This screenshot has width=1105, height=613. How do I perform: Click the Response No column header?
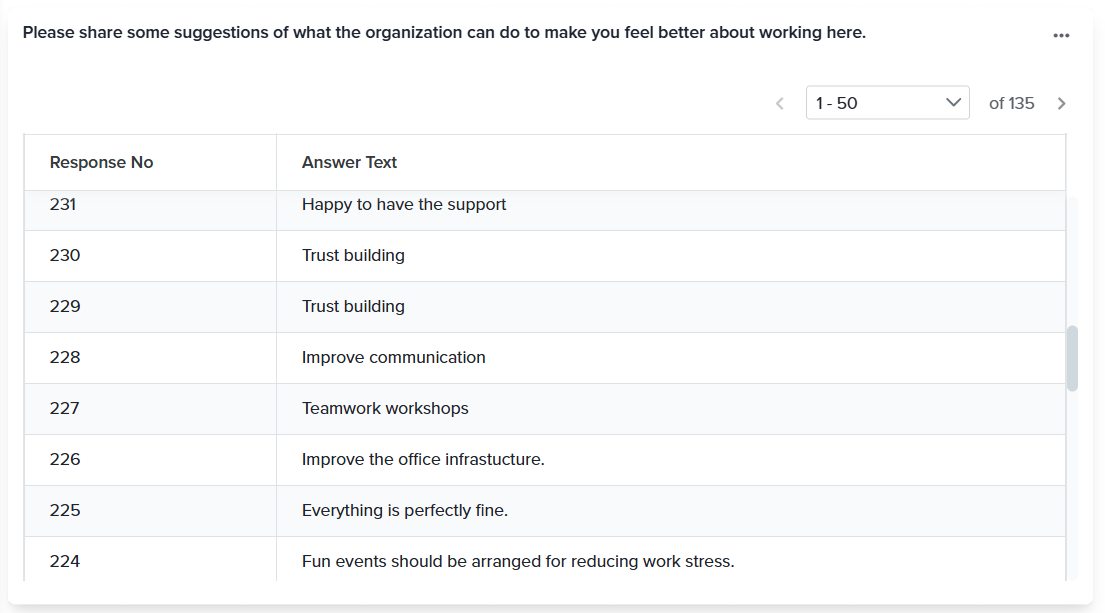[102, 162]
